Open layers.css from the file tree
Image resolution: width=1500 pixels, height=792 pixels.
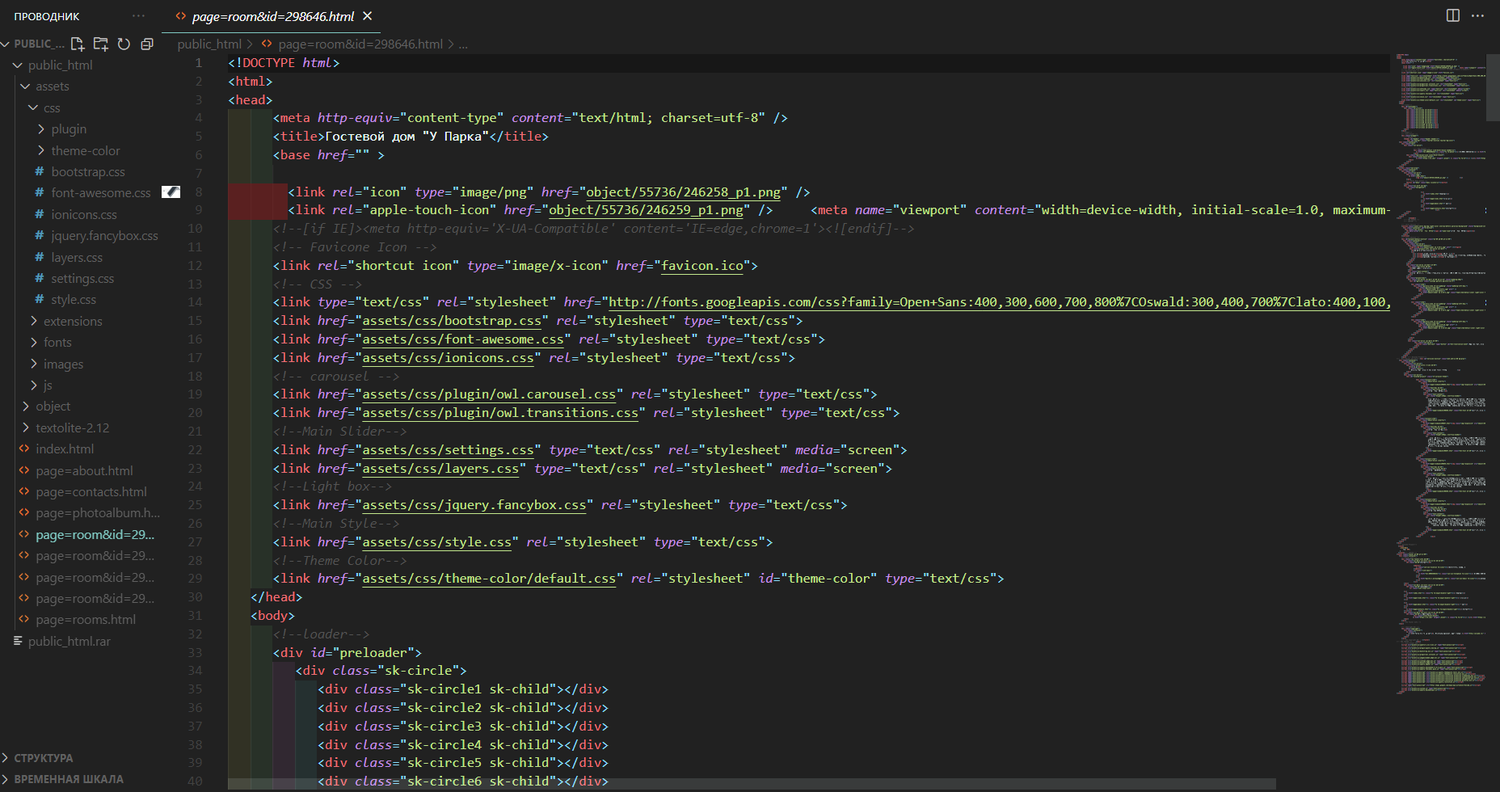77,257
